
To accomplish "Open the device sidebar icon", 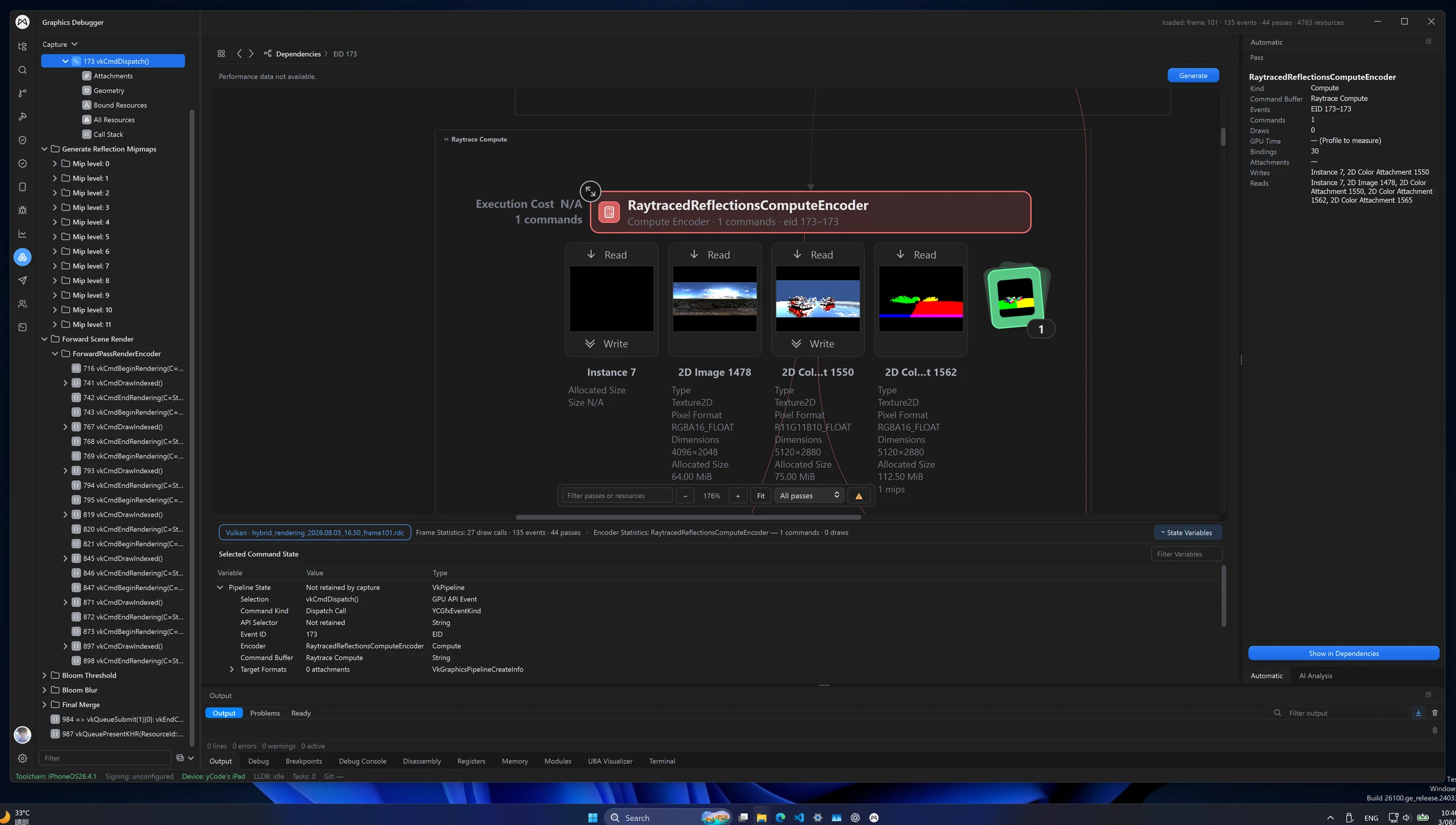I will [22, 187].
